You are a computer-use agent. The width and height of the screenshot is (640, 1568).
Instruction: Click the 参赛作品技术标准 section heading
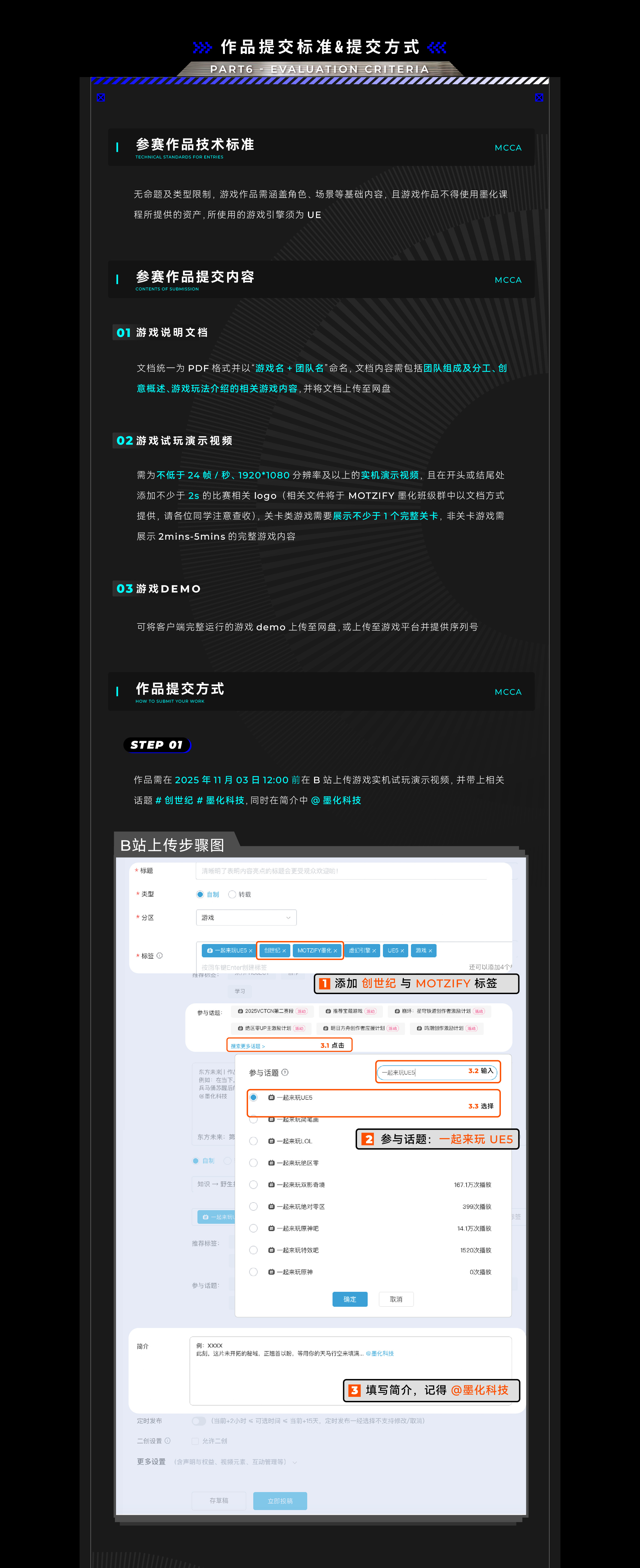pyautogui.click(x=195, y=144)
